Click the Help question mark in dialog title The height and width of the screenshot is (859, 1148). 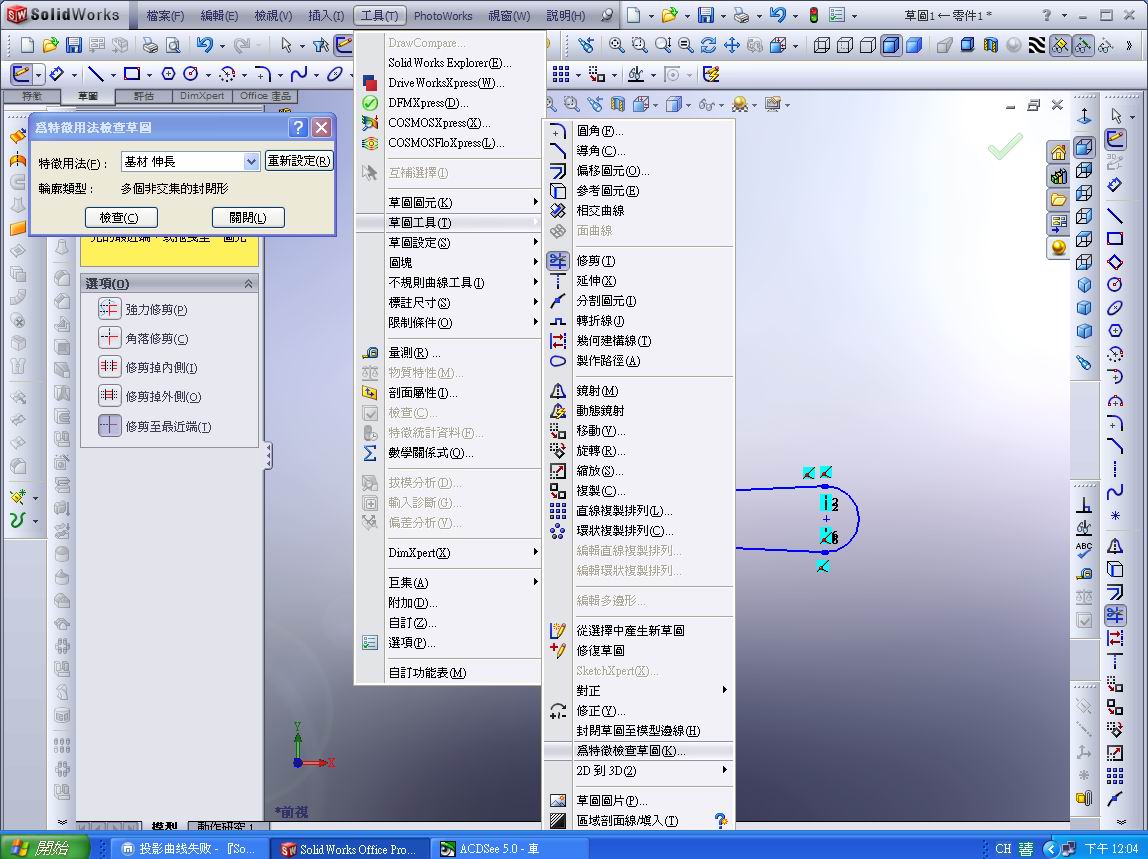tap(298, 127)
